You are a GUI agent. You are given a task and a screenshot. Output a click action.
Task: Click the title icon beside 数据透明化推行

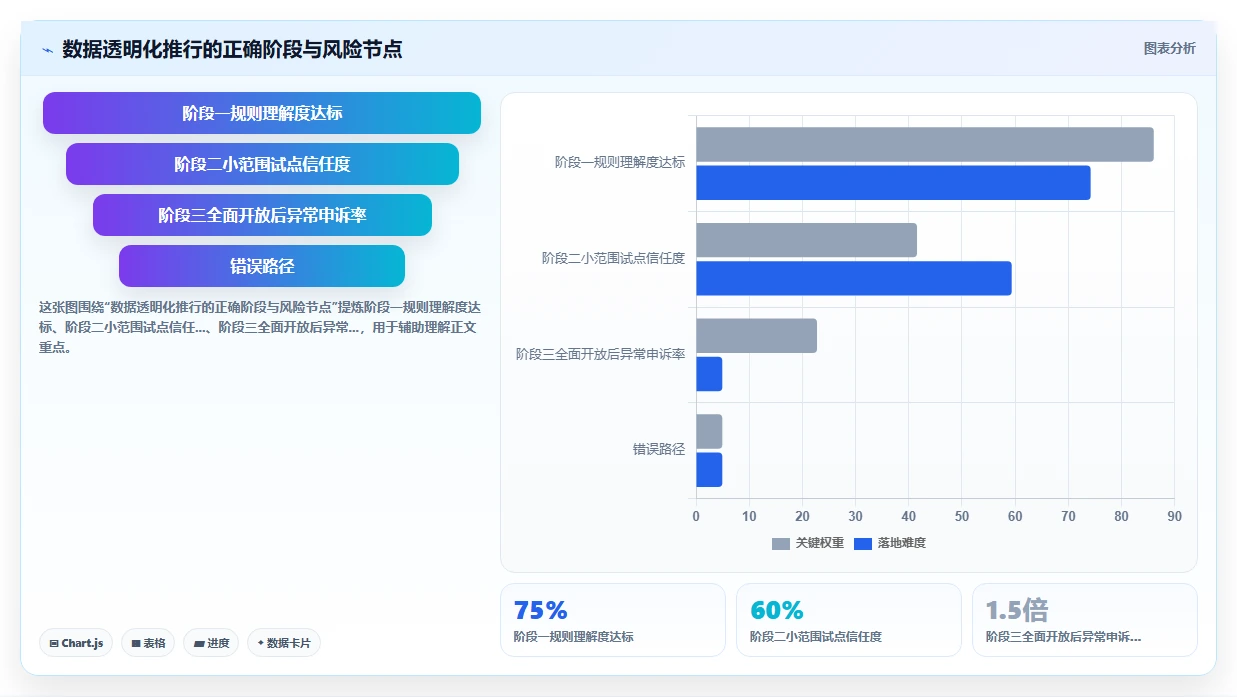48,50
